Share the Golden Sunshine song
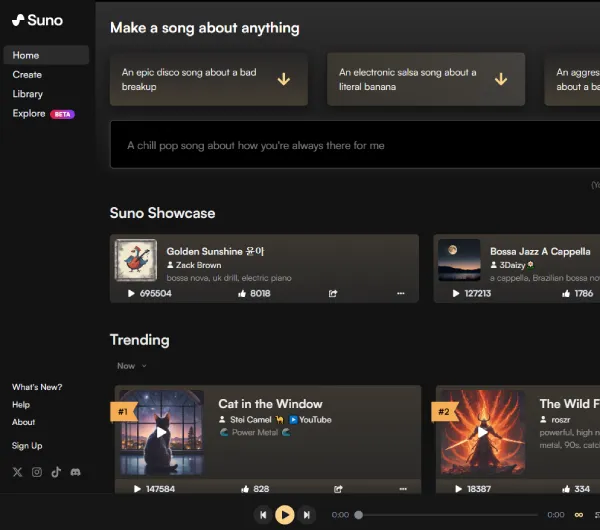The height and width of the screenshot is (530, 600). click(333, 294)
